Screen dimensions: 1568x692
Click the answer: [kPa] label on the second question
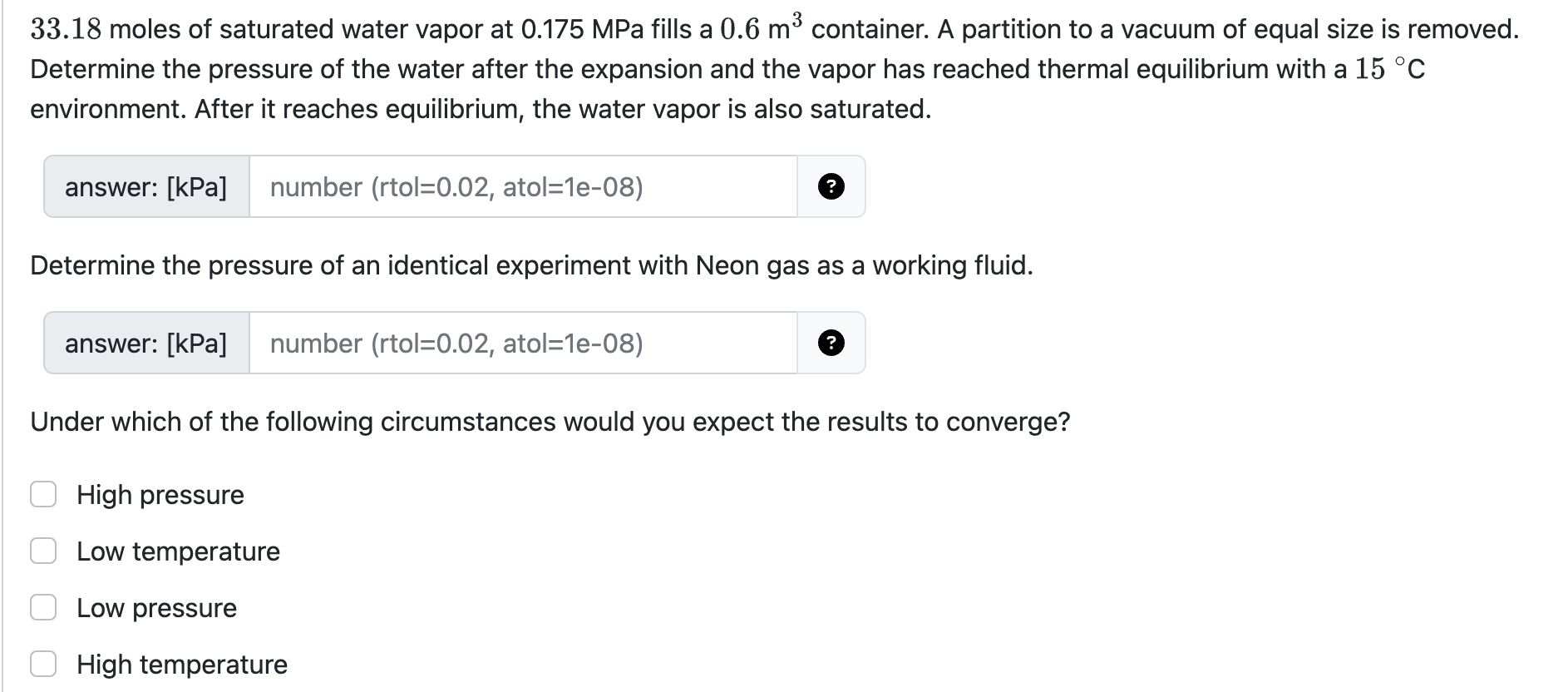[x=147, y=343]
